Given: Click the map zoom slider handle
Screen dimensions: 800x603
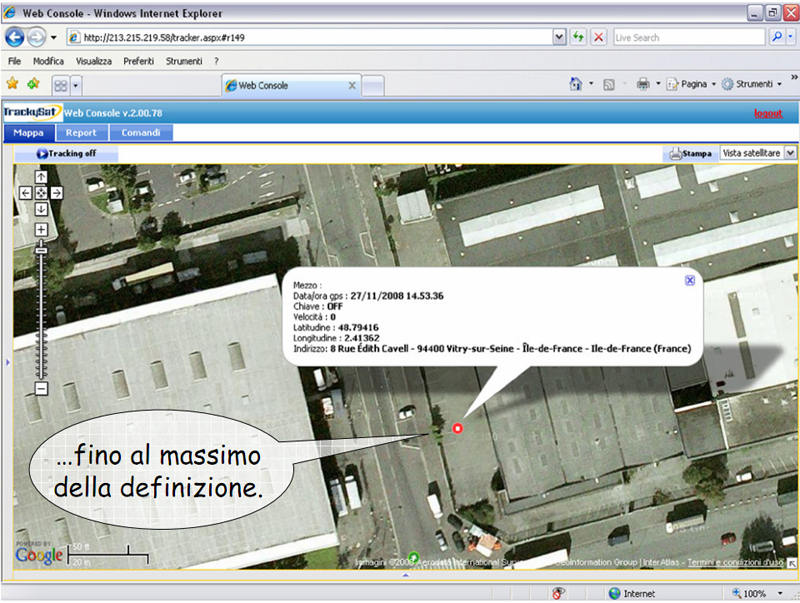Looking at the screenshot, I should pos(41,250).
